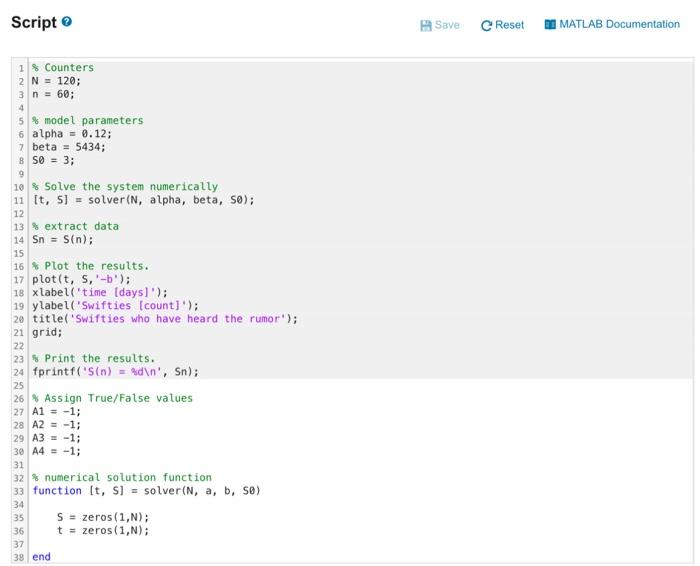
Task: Click line number 27 in the gutter
Action: 19,412
